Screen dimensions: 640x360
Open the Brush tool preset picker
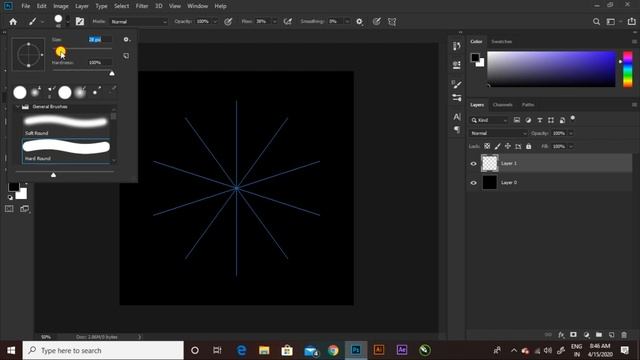[35, 22]
